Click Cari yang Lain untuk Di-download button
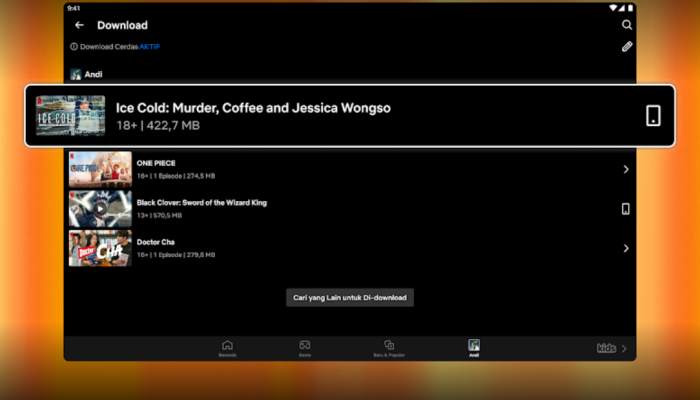Screen dimensions: 700x400 click(x=350, y=297)
